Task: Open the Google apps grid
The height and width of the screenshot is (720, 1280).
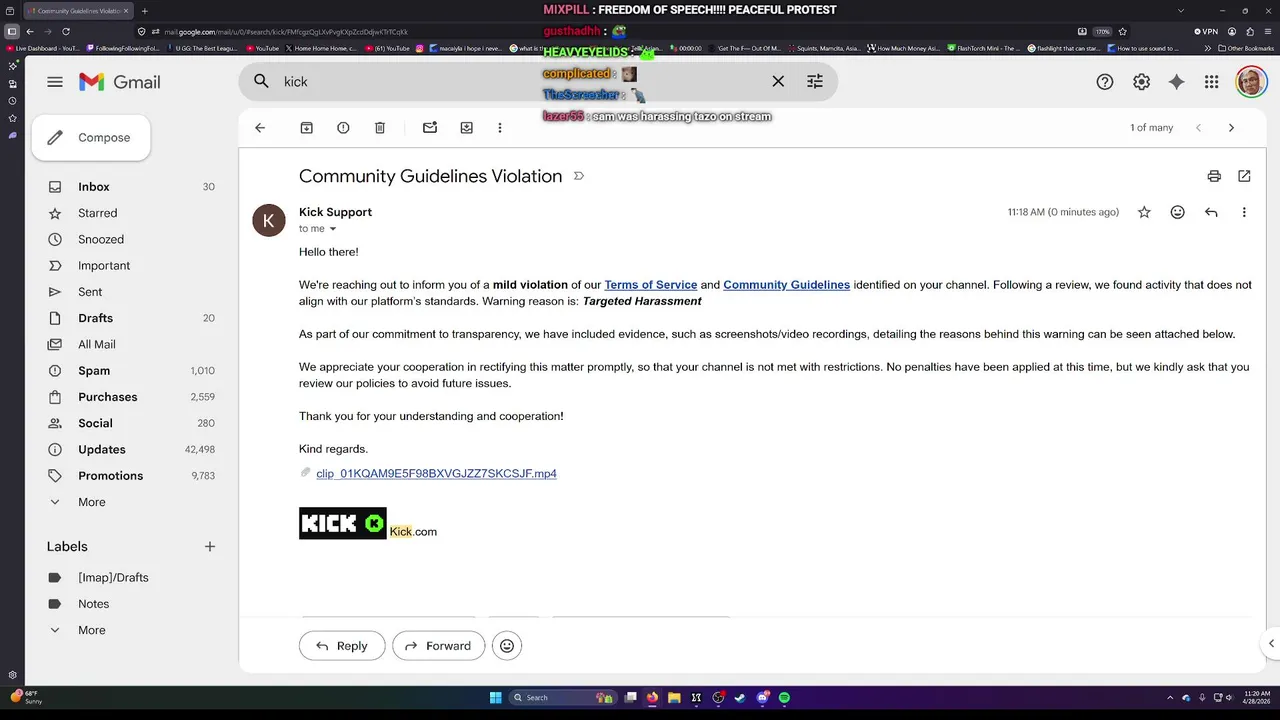Action: tap(1212, 82)
